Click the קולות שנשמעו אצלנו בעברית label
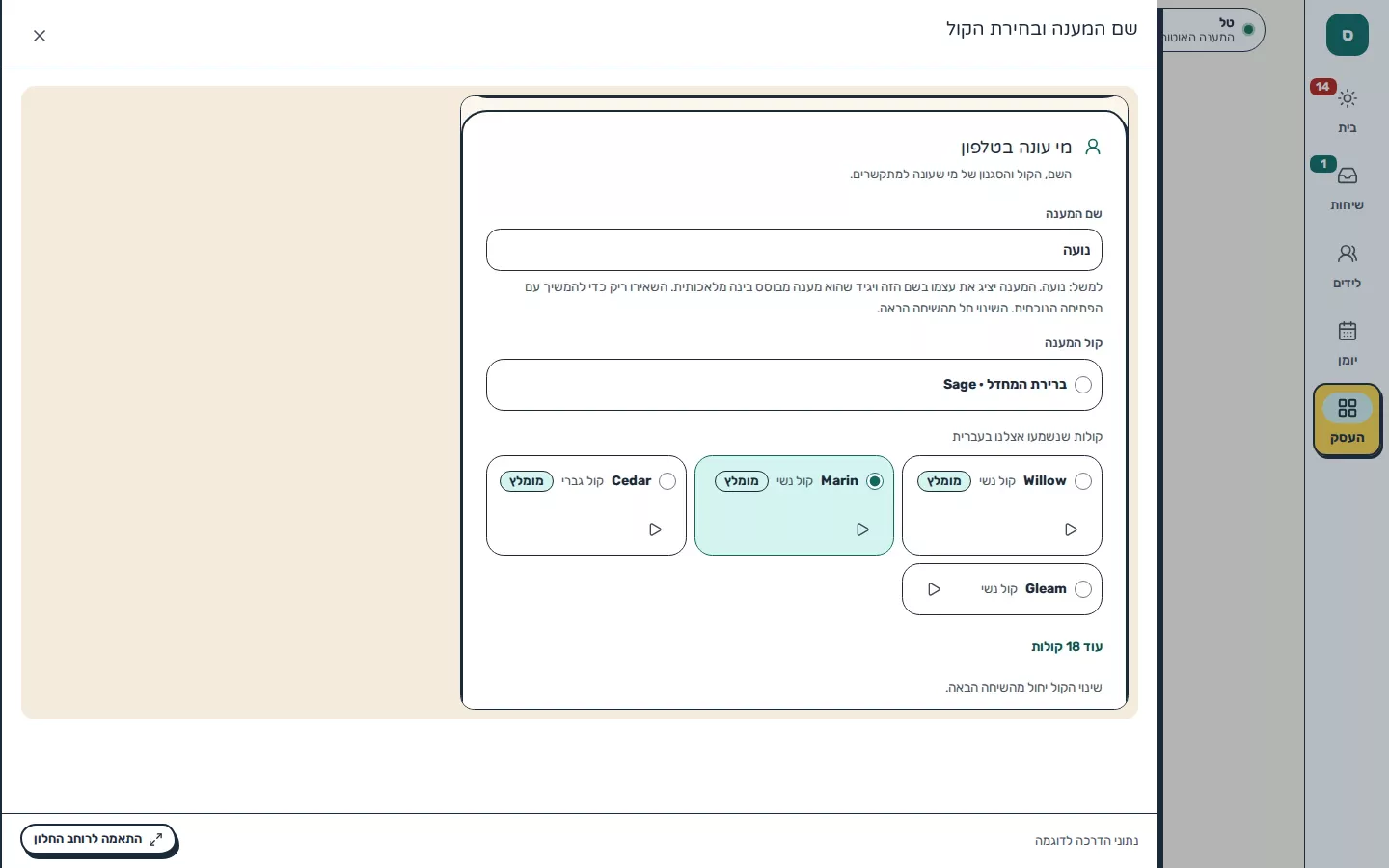This screenshot has height=868, width=1389. [x=1027, y=437]
